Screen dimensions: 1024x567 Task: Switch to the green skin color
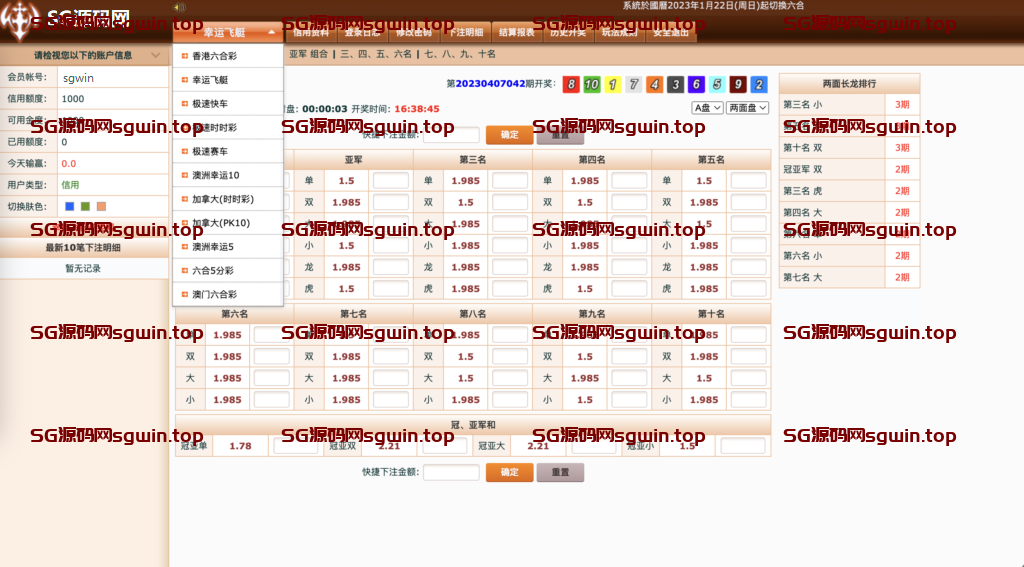[85, 207]
